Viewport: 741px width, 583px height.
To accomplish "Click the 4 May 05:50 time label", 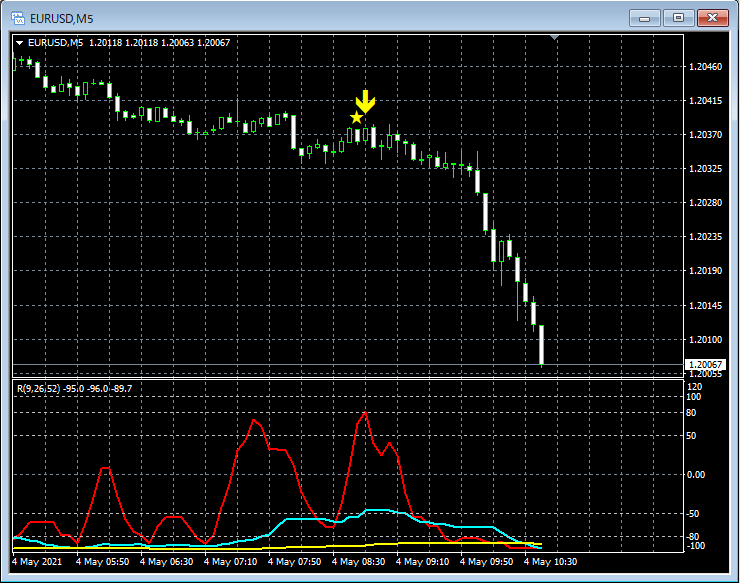I will point(103,562).
